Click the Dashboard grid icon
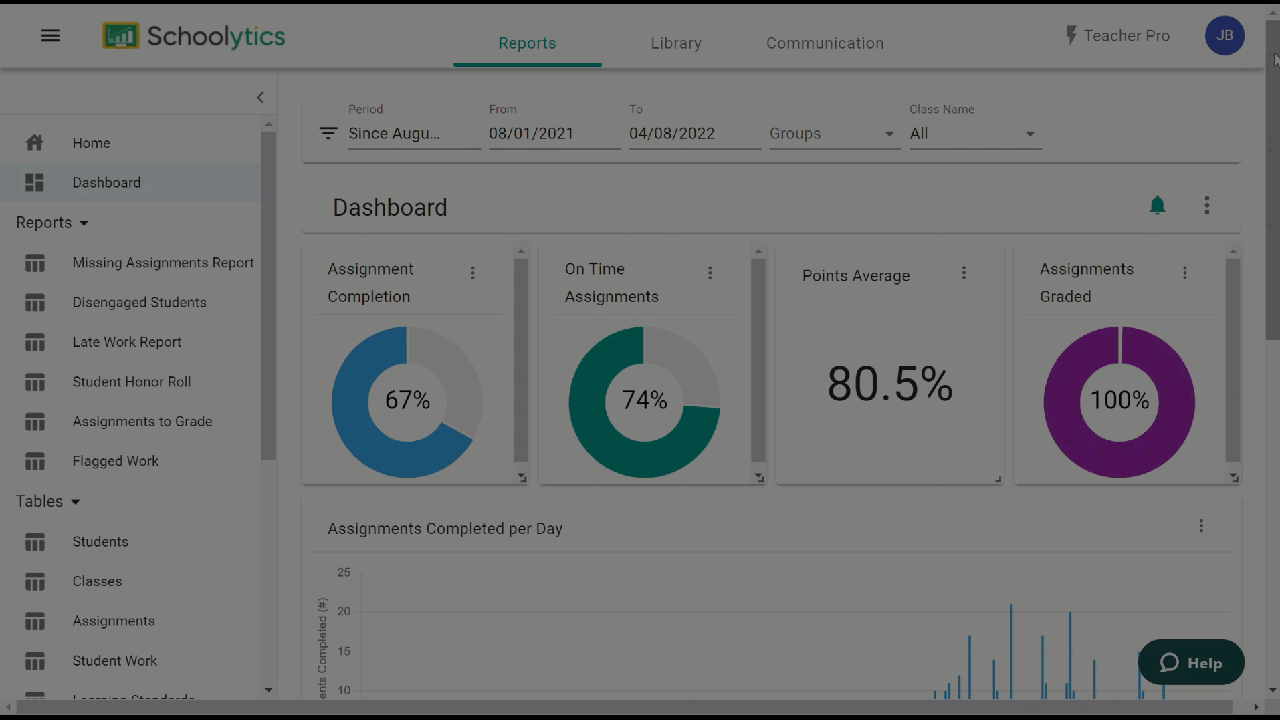1280x720 pixels. click(35, 183)
